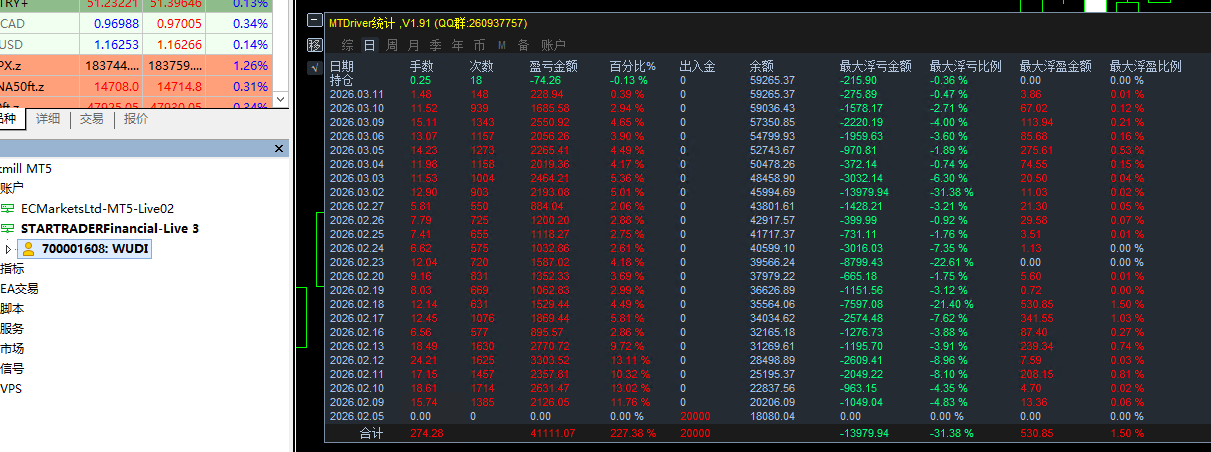Switch to the 年 yearly tab
1211x452 pixels.
click(458, 45)
